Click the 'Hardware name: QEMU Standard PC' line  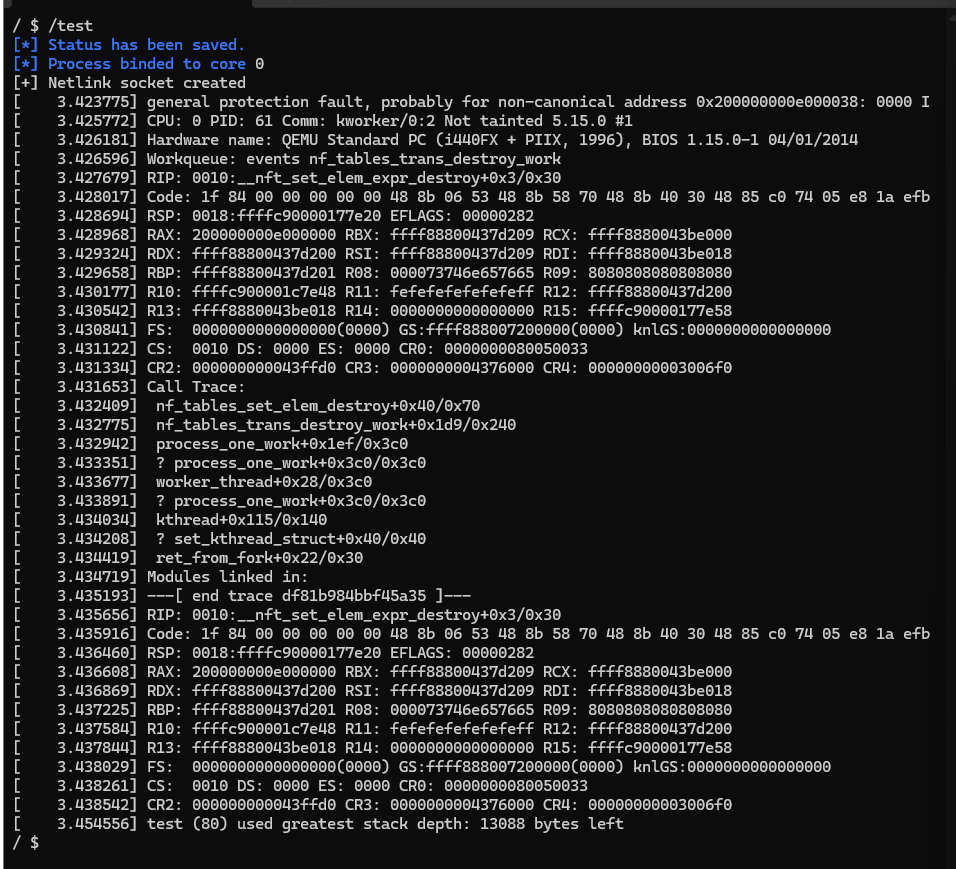(435, 140)
